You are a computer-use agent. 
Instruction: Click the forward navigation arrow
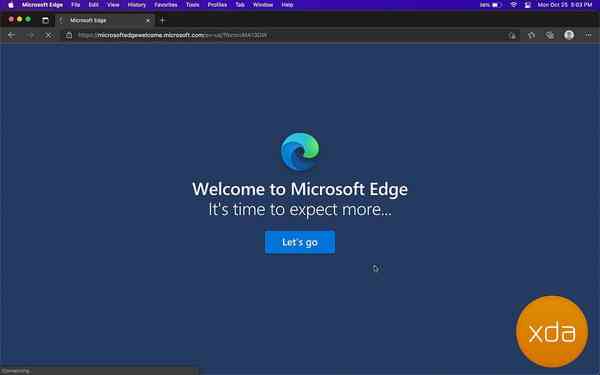pyautogui.click(x=30, y=35)
